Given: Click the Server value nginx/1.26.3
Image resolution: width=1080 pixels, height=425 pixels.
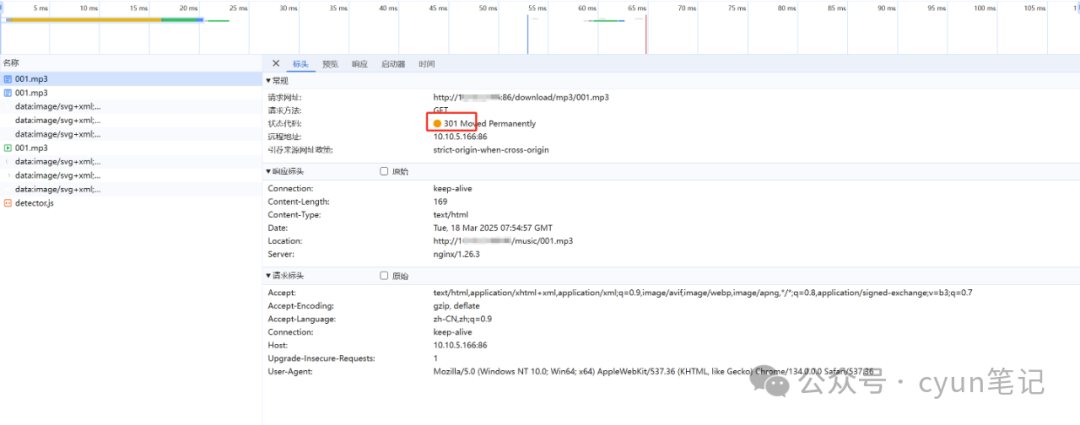Looking at the screenshot, I should point(456,254).
